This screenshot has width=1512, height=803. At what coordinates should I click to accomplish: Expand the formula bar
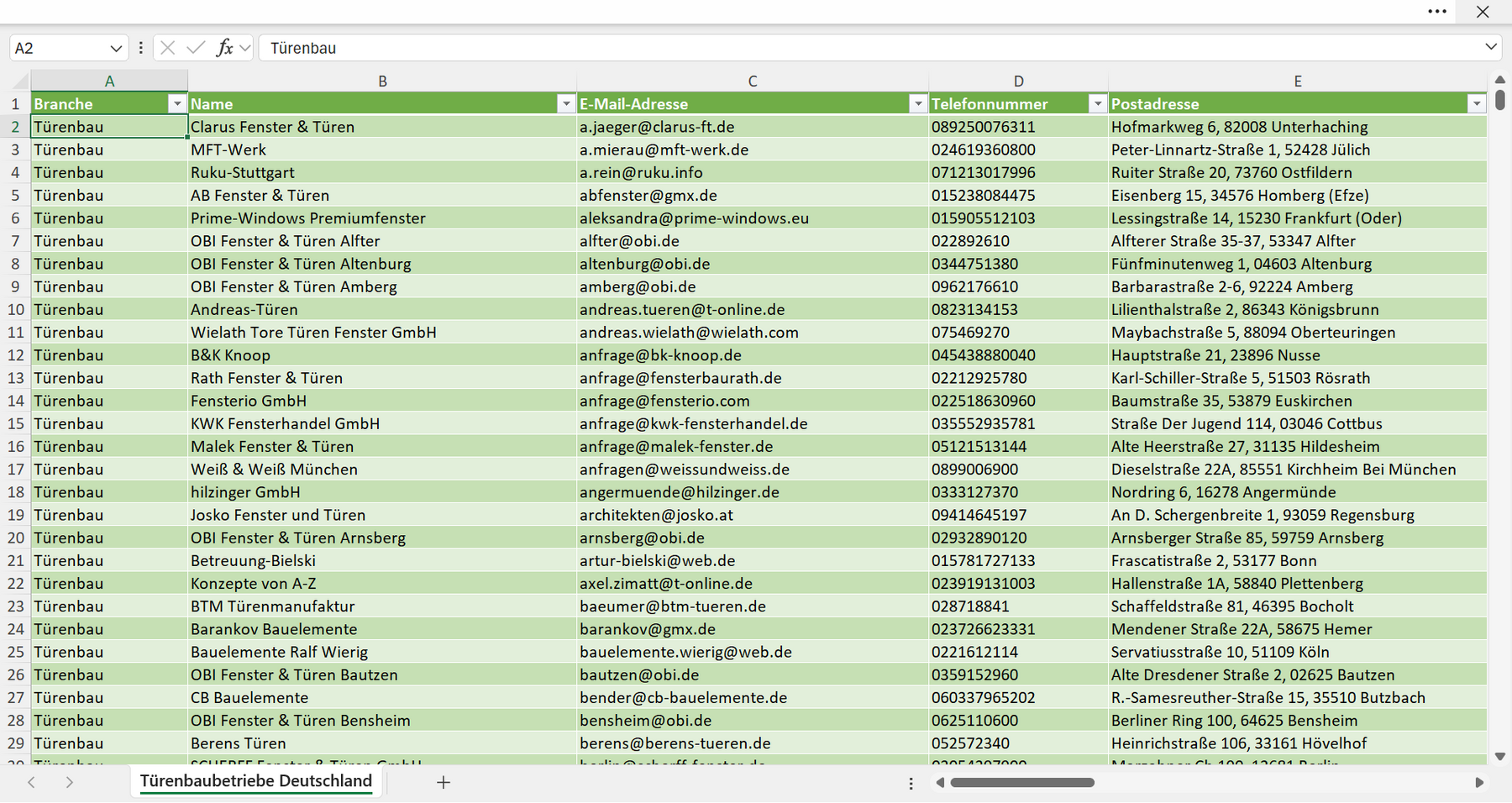(x=1491, y=47)
